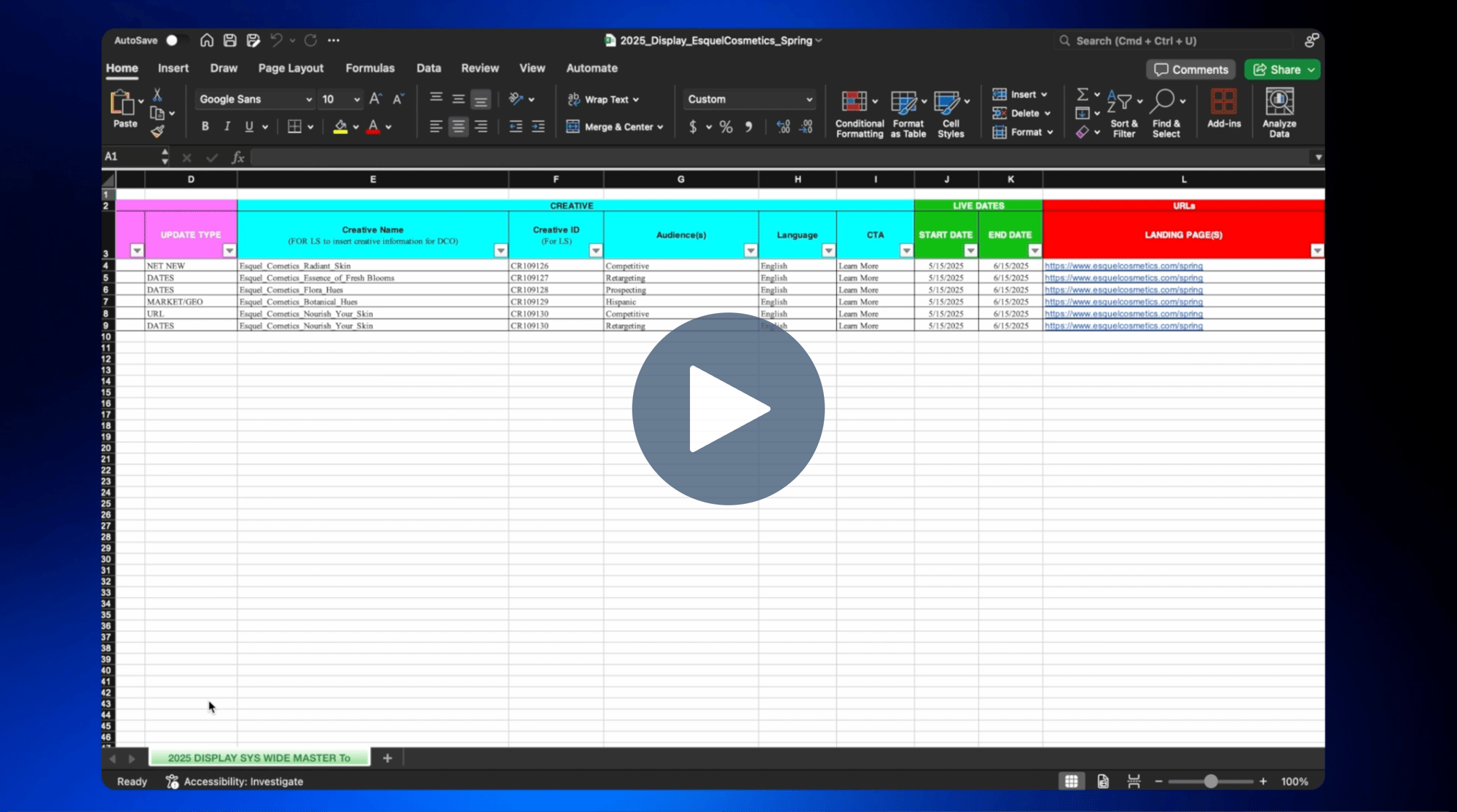Switch to the Page Layout ribbon tab
This screenshot has width=1457, height=812.
coord(291,68)
